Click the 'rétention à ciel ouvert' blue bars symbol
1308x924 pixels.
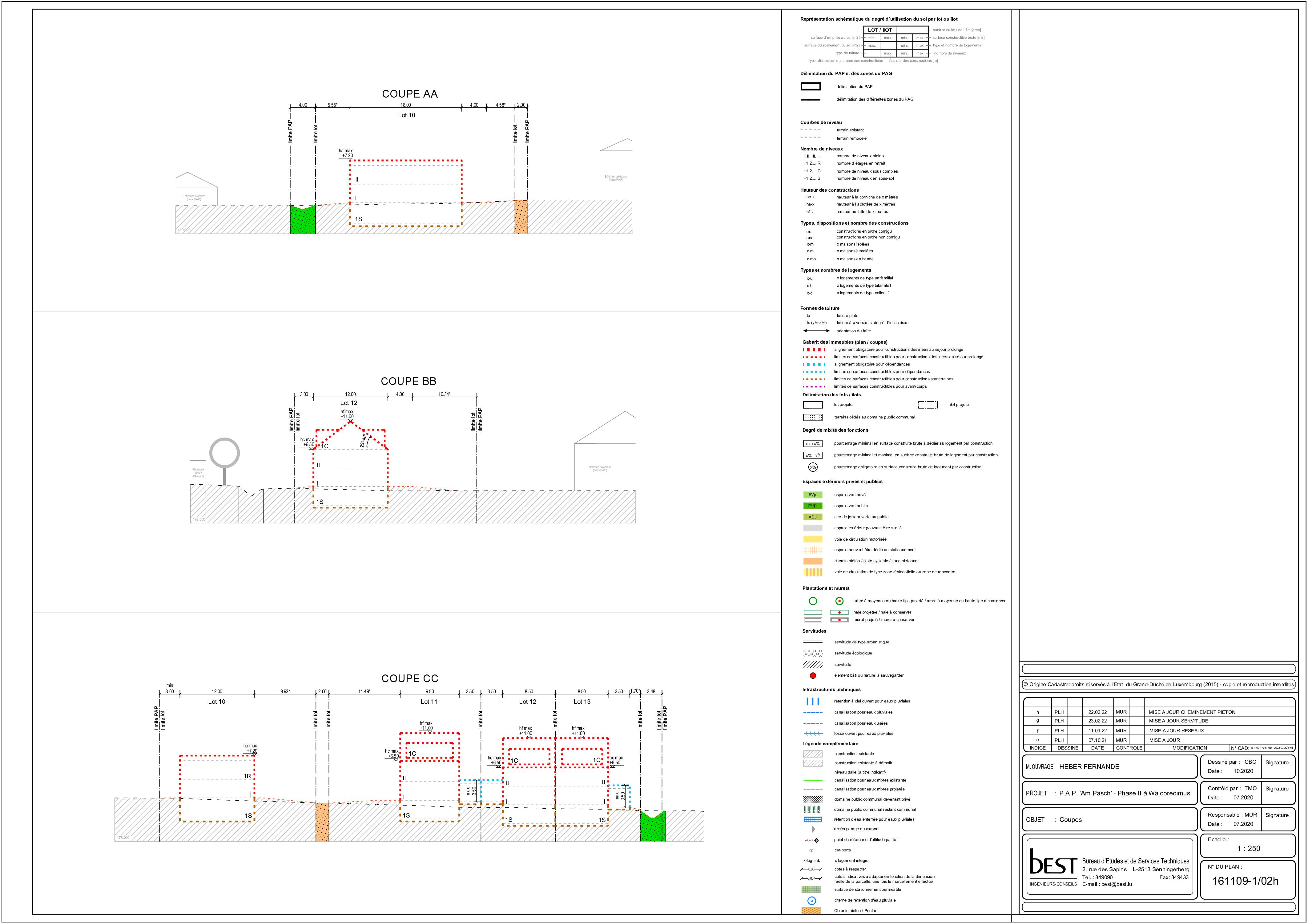(812, 702)
